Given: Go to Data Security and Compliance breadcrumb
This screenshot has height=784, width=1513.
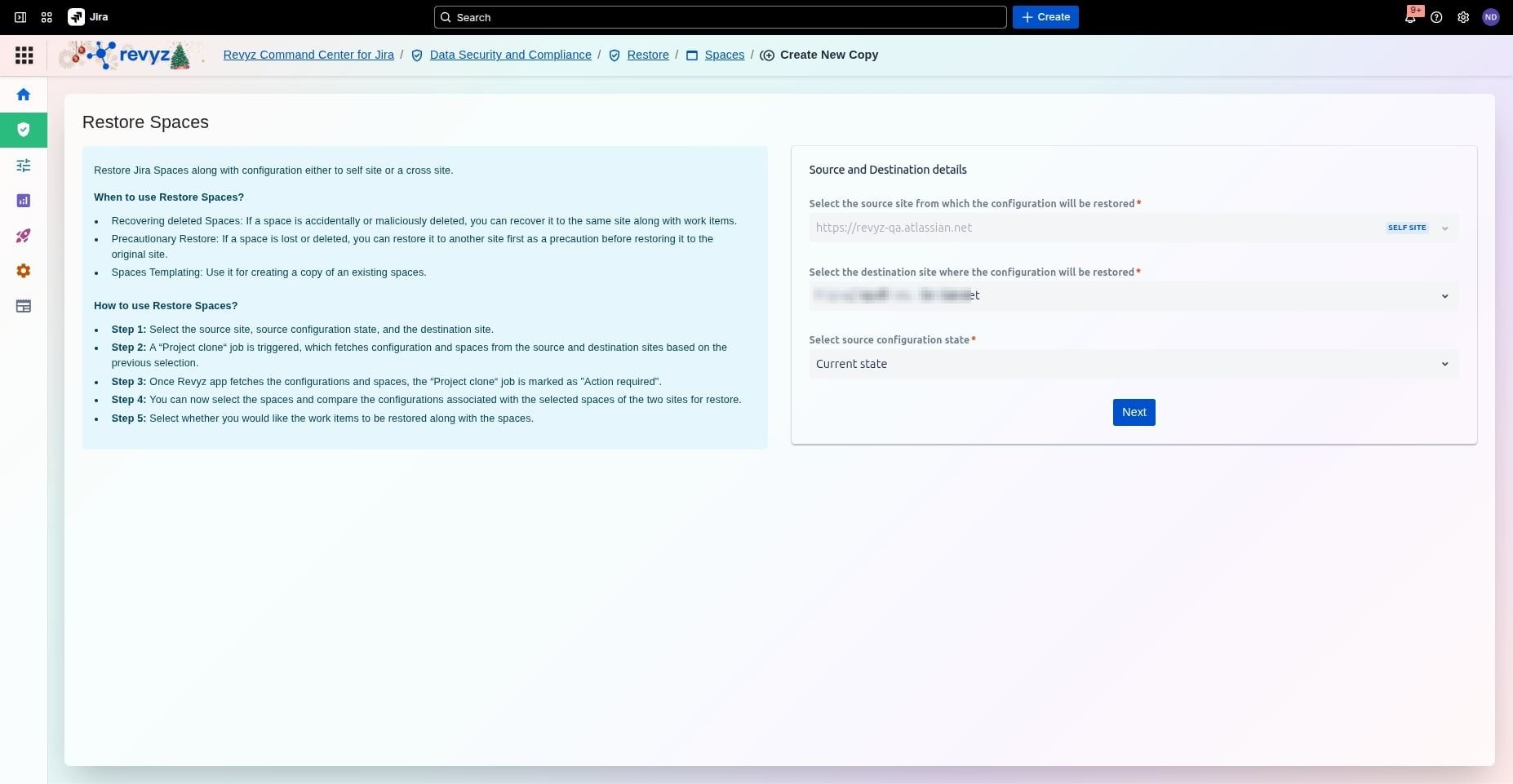Looking at the screenshot, I should [x=510, y=55].
